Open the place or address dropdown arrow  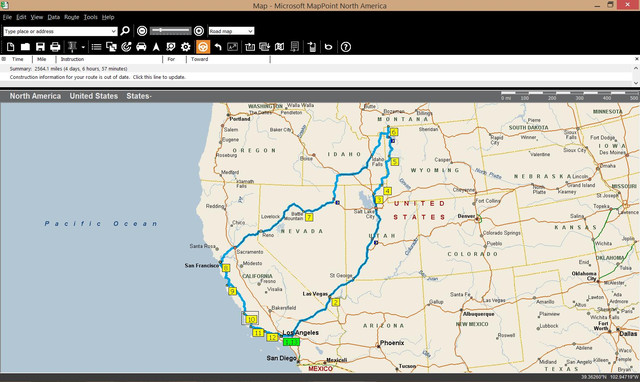point(113,31)
